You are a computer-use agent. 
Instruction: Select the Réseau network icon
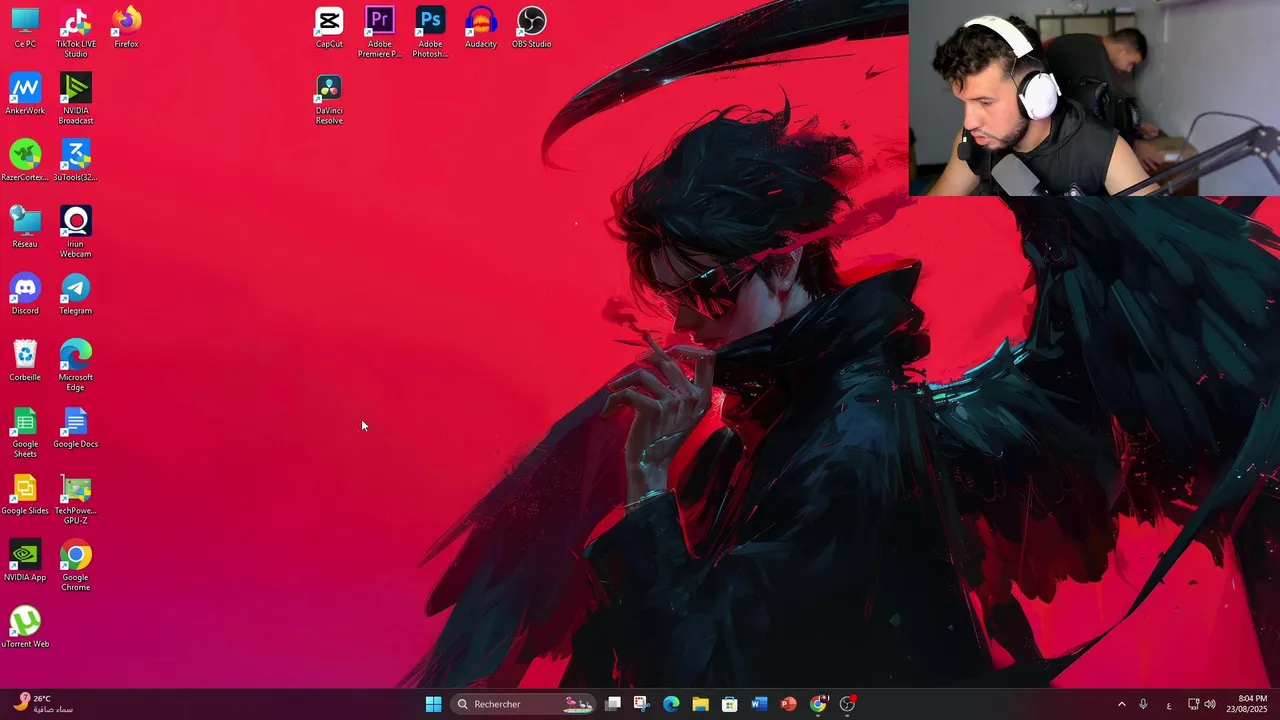tap(25, 227)
